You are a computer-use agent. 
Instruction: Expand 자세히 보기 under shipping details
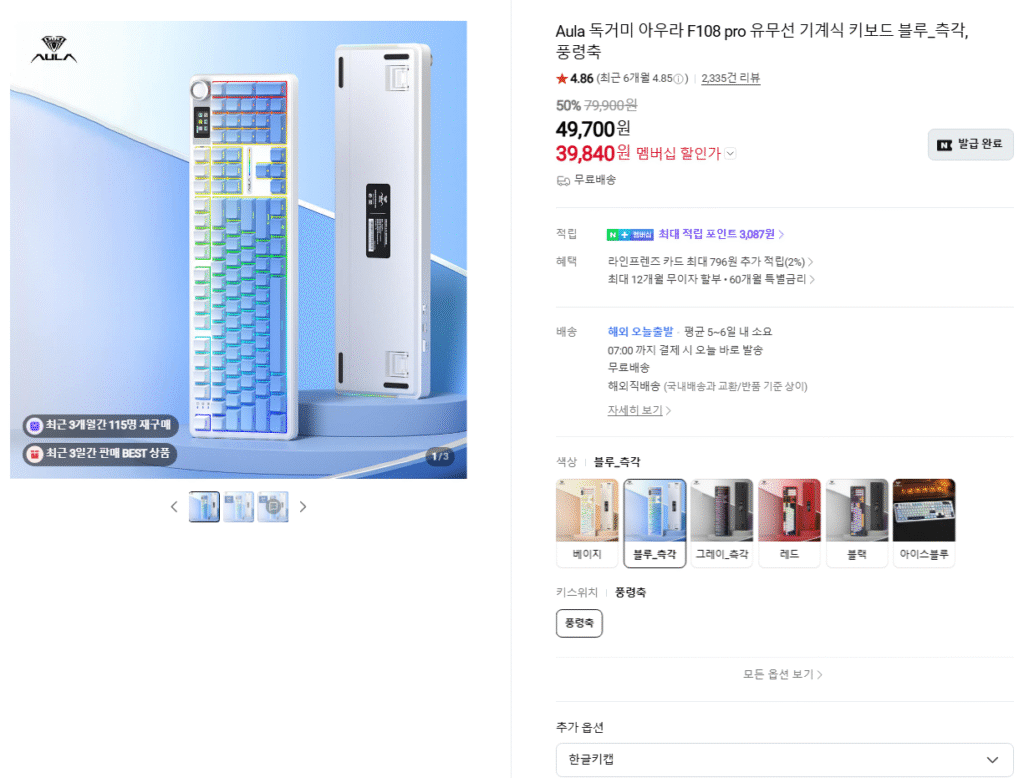click(x=637, y=411)
